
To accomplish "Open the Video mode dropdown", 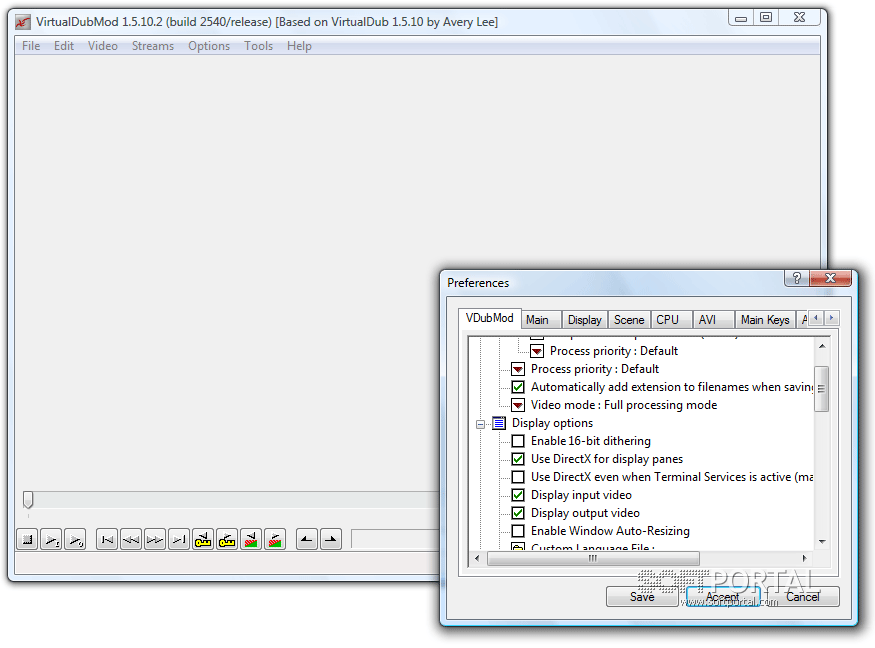I will pos(518,405).
